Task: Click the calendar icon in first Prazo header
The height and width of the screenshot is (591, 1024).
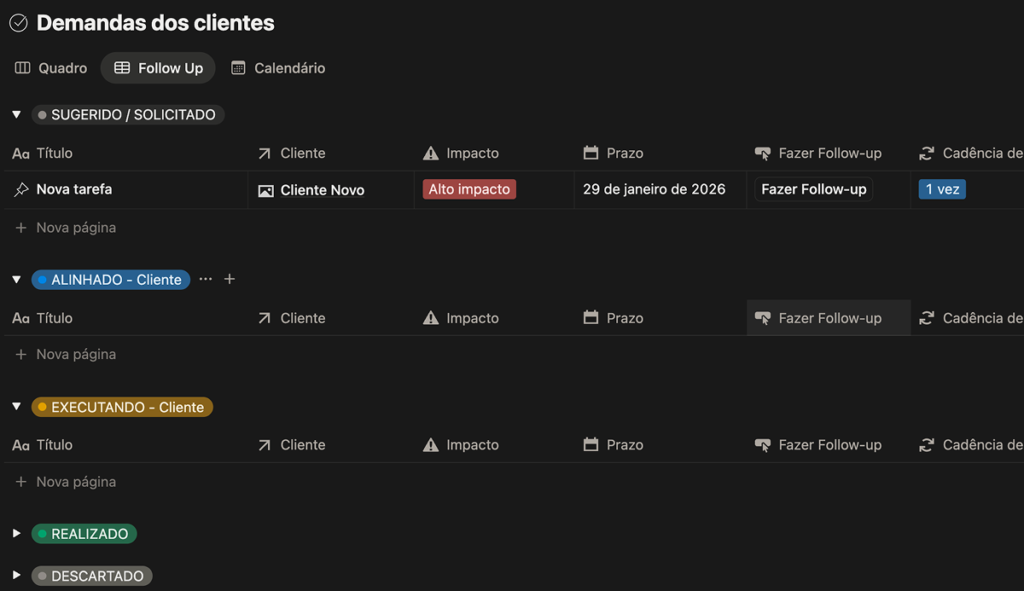Action: pyautogui.click(x=591, y=153)
